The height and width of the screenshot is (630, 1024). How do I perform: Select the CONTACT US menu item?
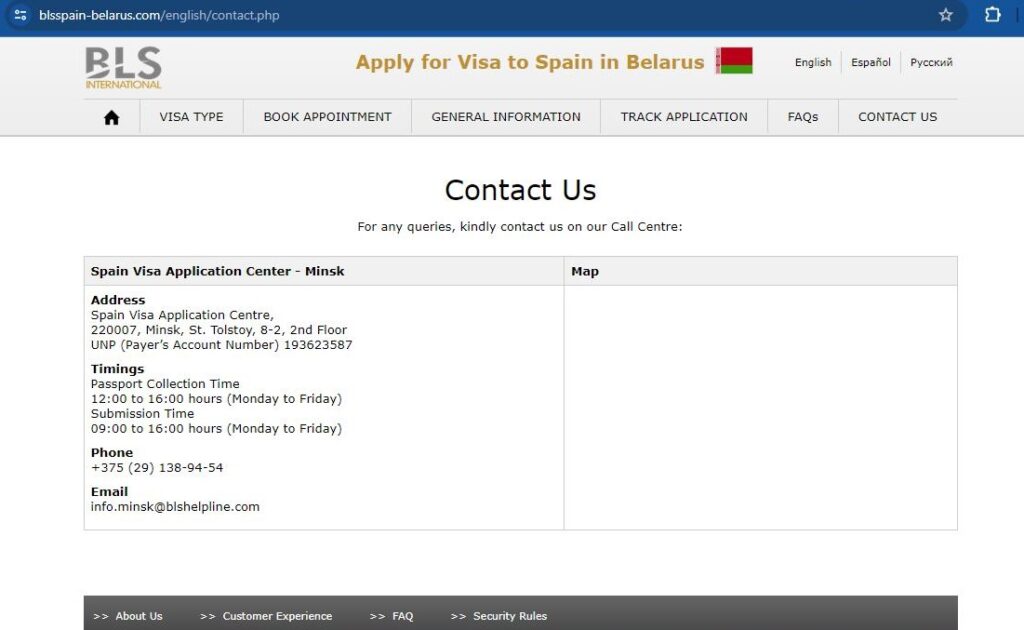pyautogui.click(x=897, y=116)
